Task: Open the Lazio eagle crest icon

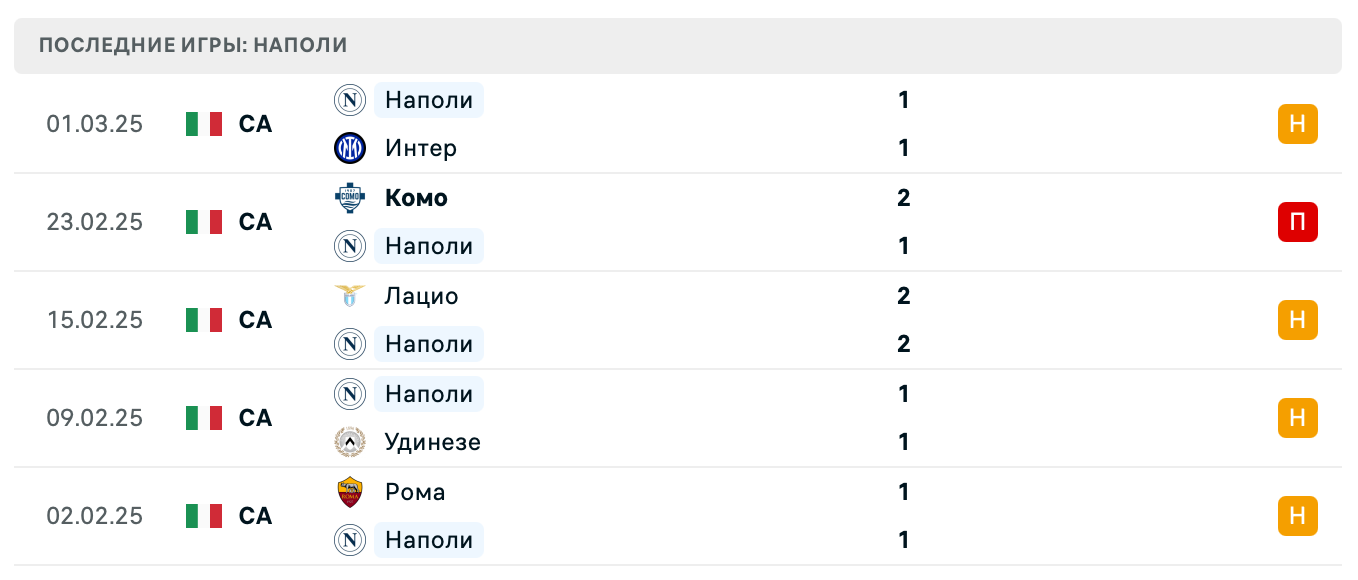Action: [350, 296]
